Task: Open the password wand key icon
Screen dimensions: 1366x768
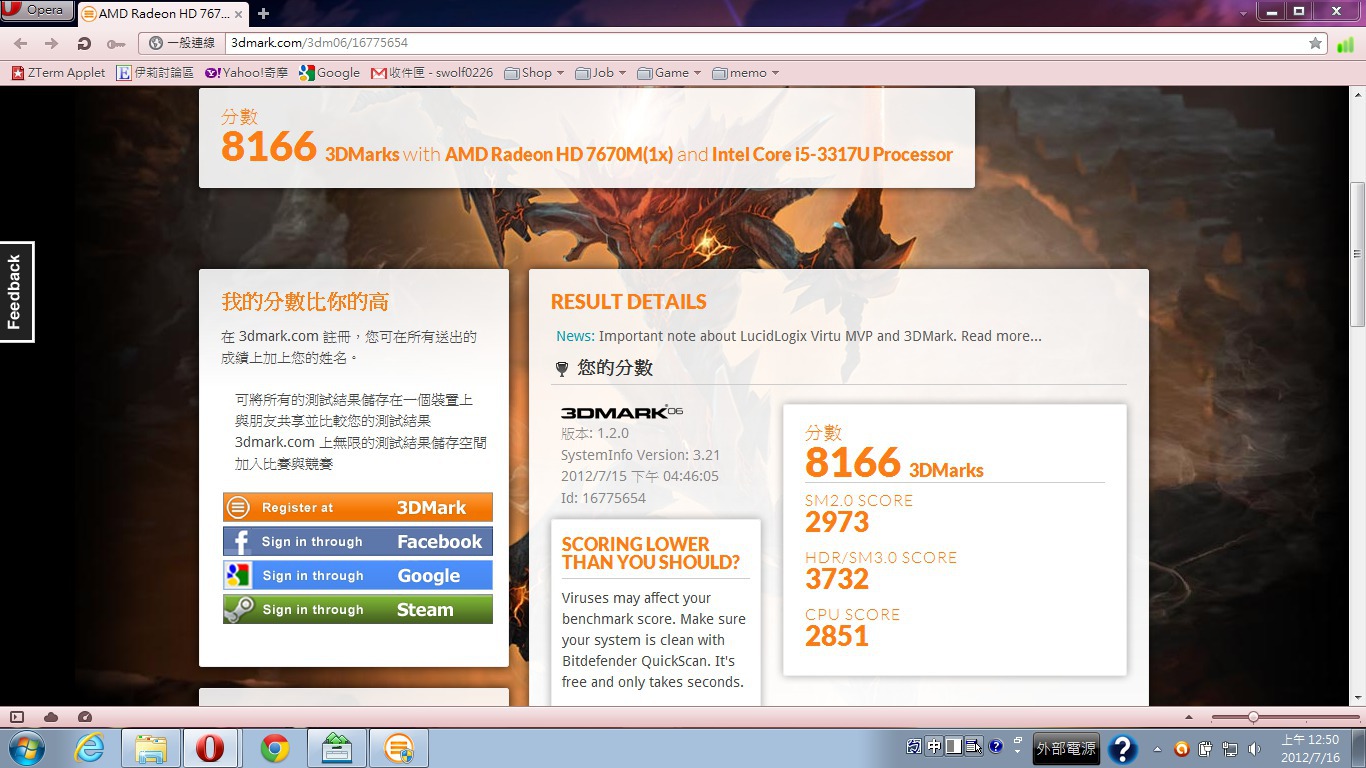Action: click(116, 44)
